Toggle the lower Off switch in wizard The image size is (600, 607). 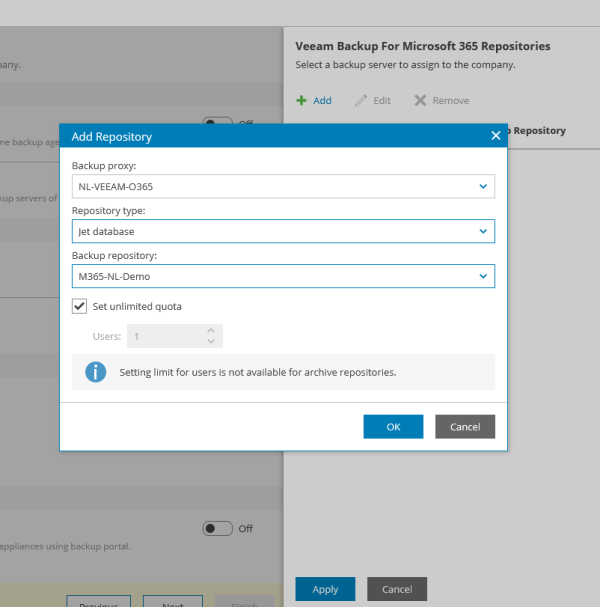[218, 528]
